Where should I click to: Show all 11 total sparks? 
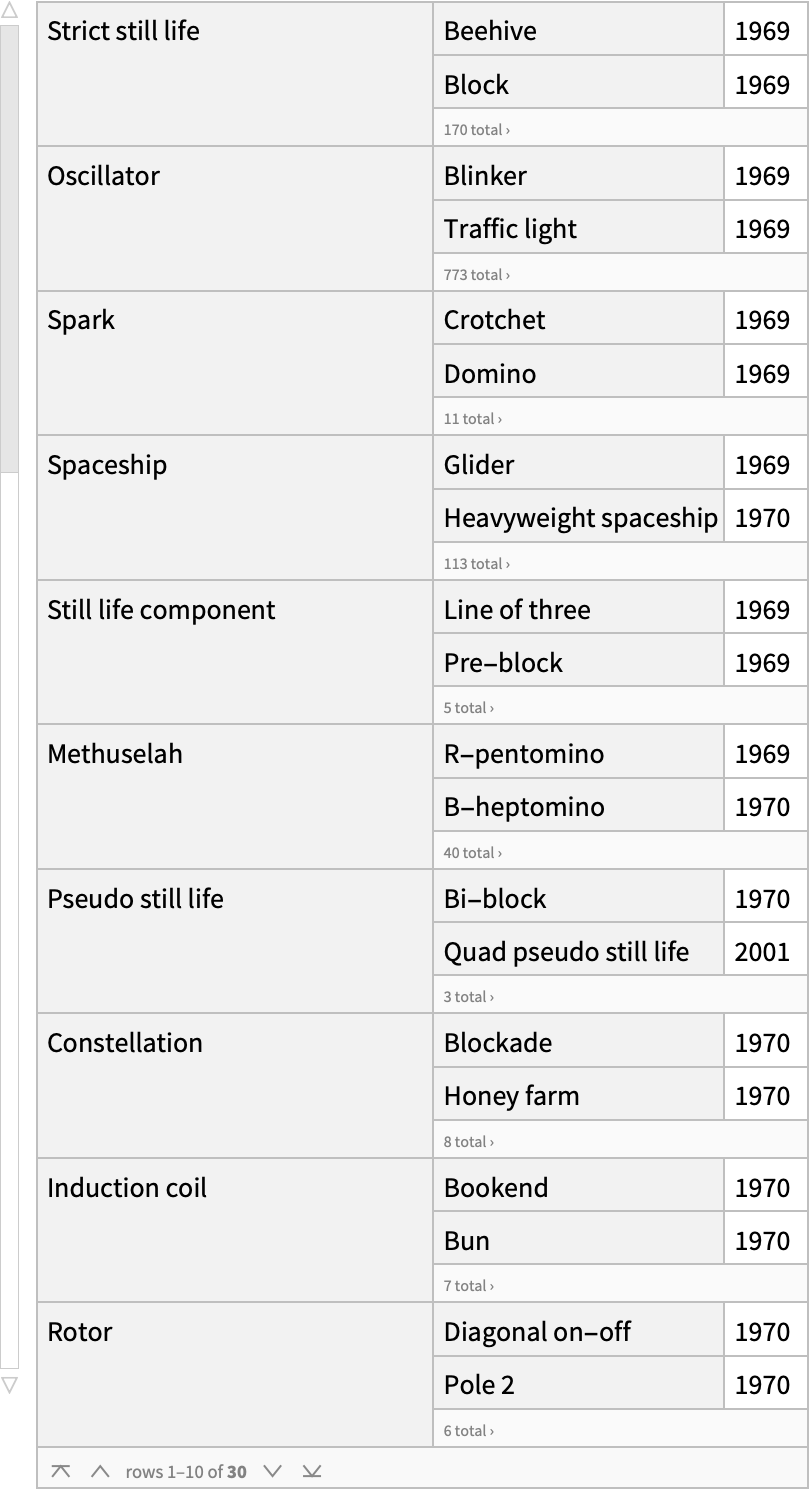[473, 419]
